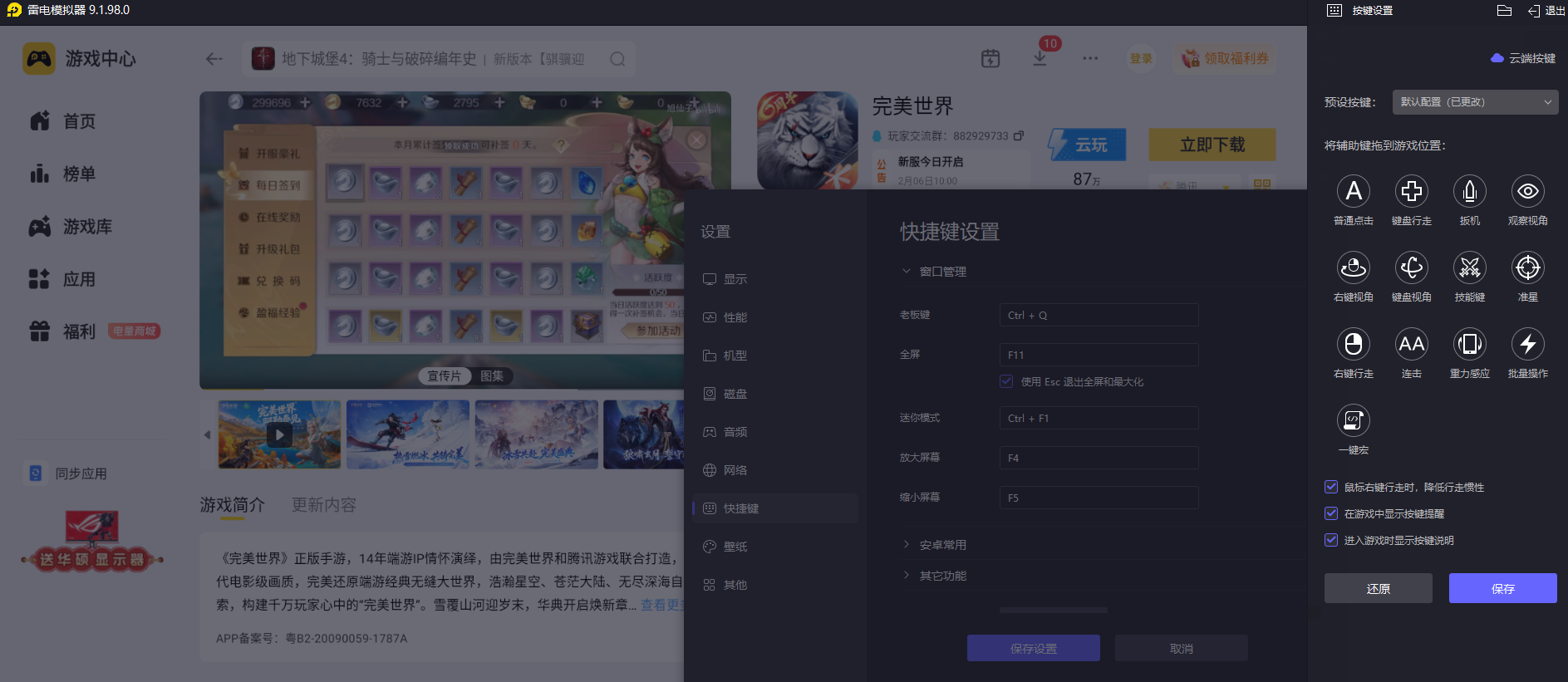Open 云端按键 cloud keymaps

point(1523,58)
